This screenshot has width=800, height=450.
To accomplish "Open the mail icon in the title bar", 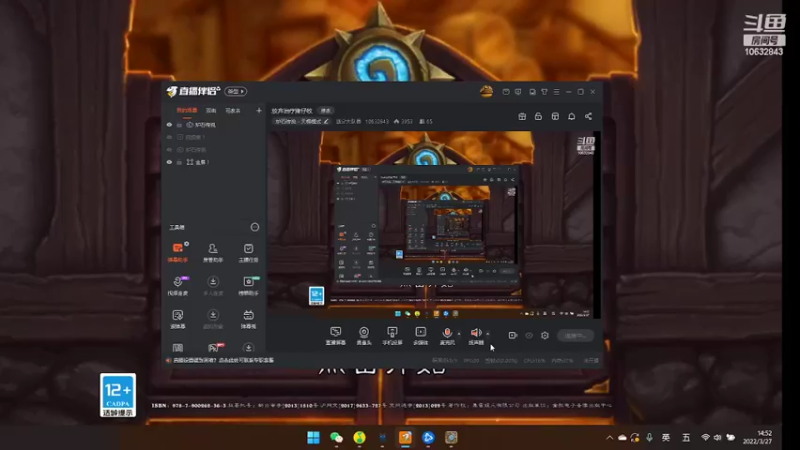I will click(x=506, y=92).
